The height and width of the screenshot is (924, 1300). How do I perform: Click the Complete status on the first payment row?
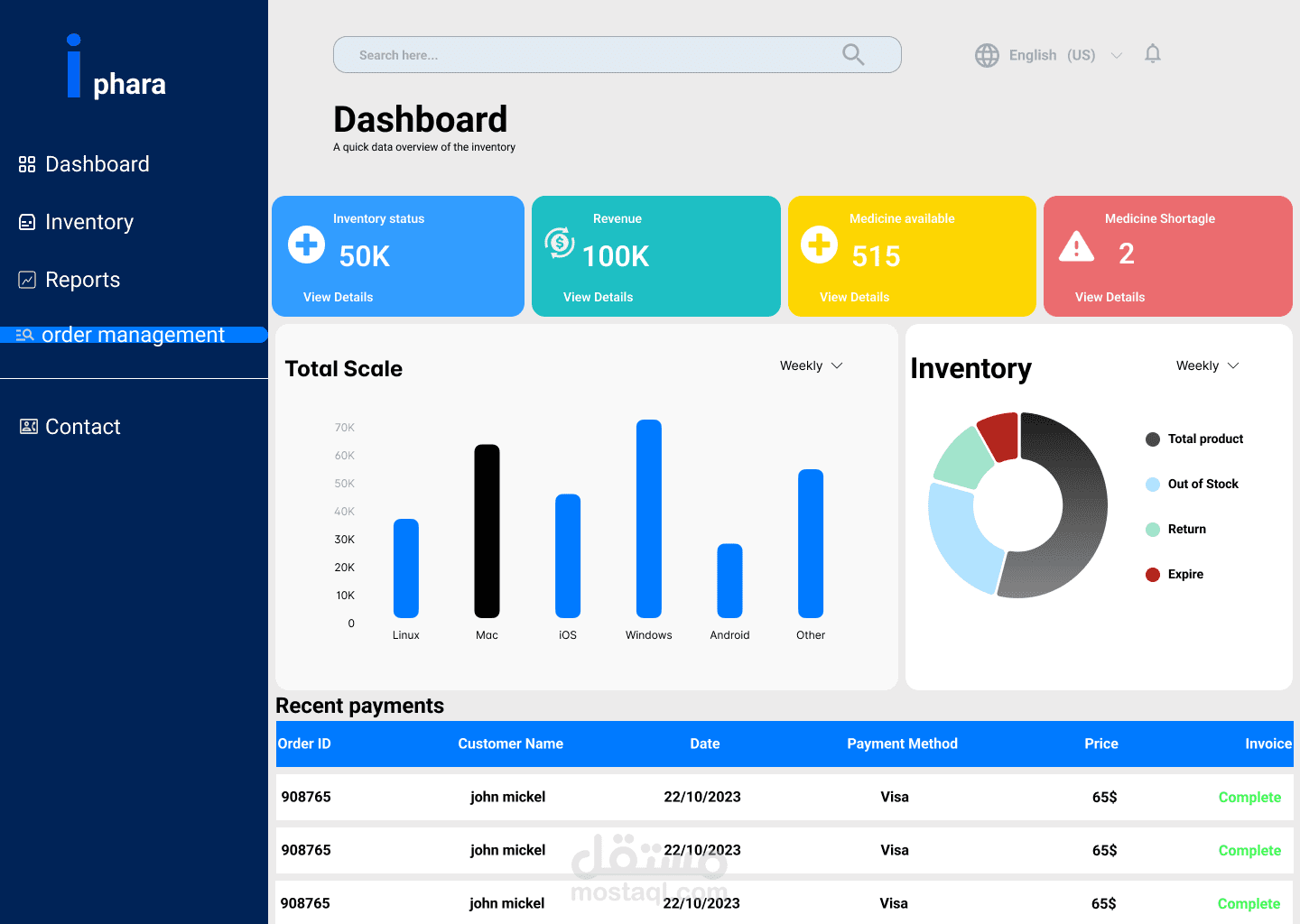click(1249, 797)
